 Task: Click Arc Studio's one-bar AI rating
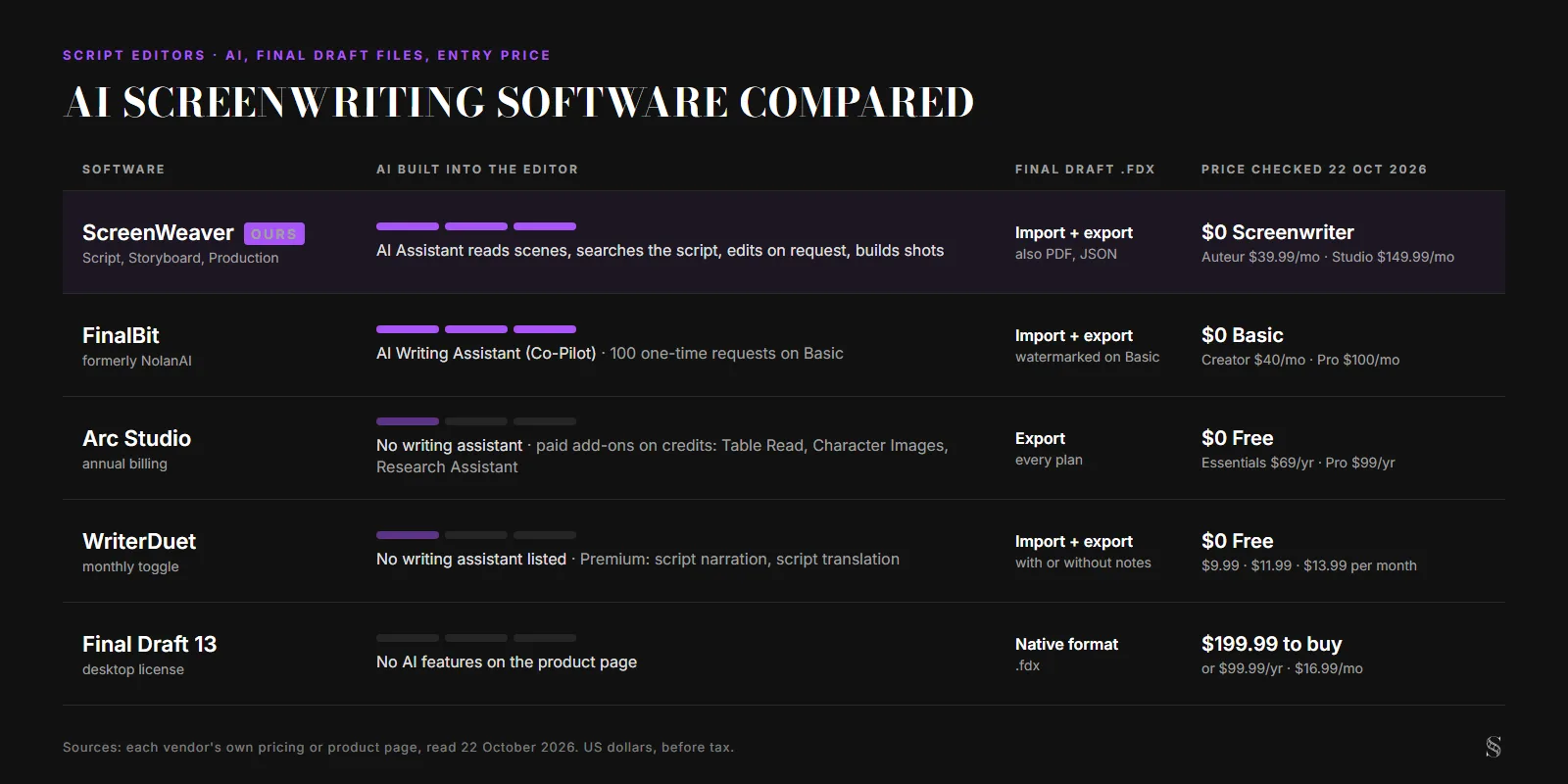click(x=476, y=421)
